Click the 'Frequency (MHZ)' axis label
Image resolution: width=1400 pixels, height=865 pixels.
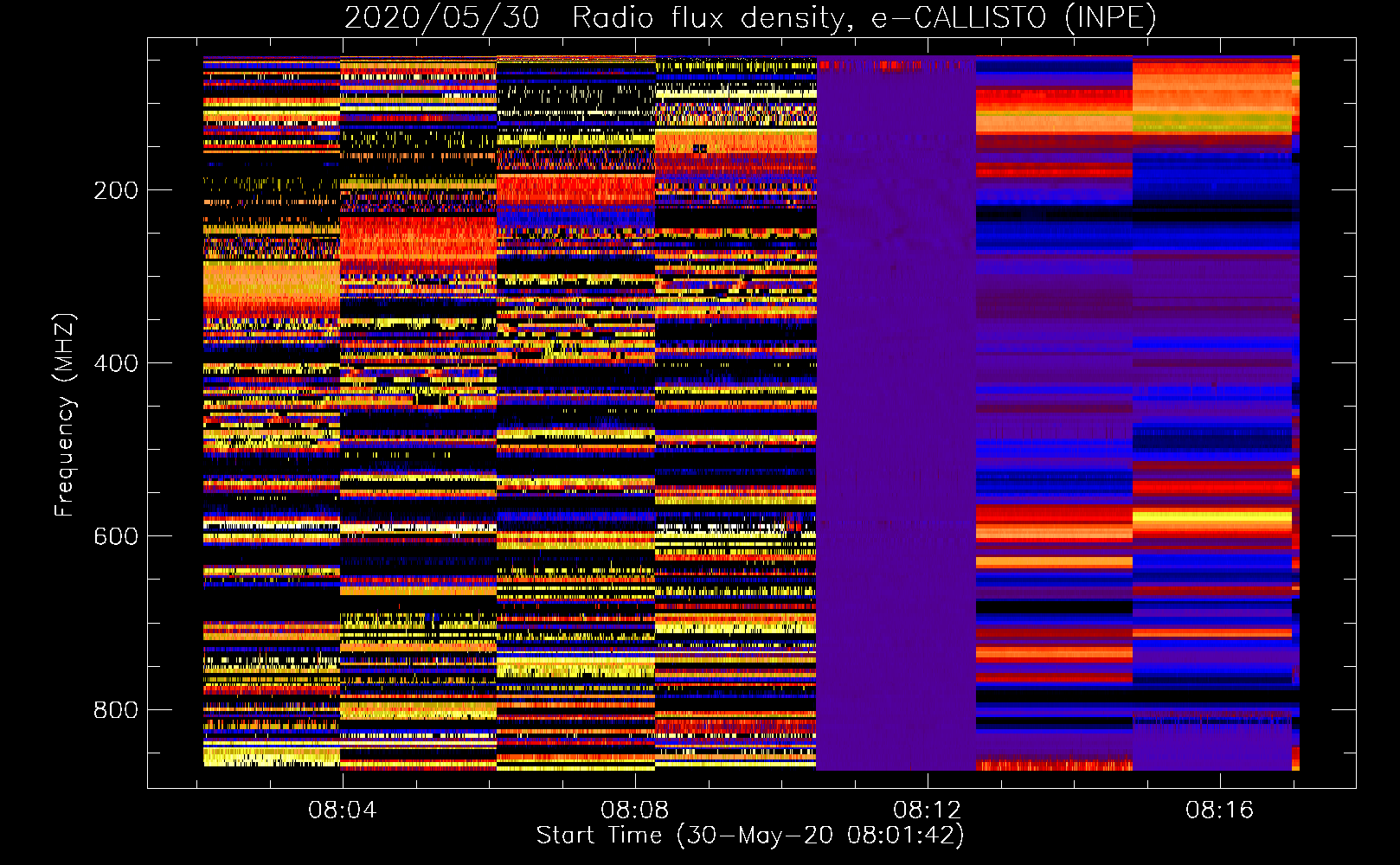coord(65,415)
